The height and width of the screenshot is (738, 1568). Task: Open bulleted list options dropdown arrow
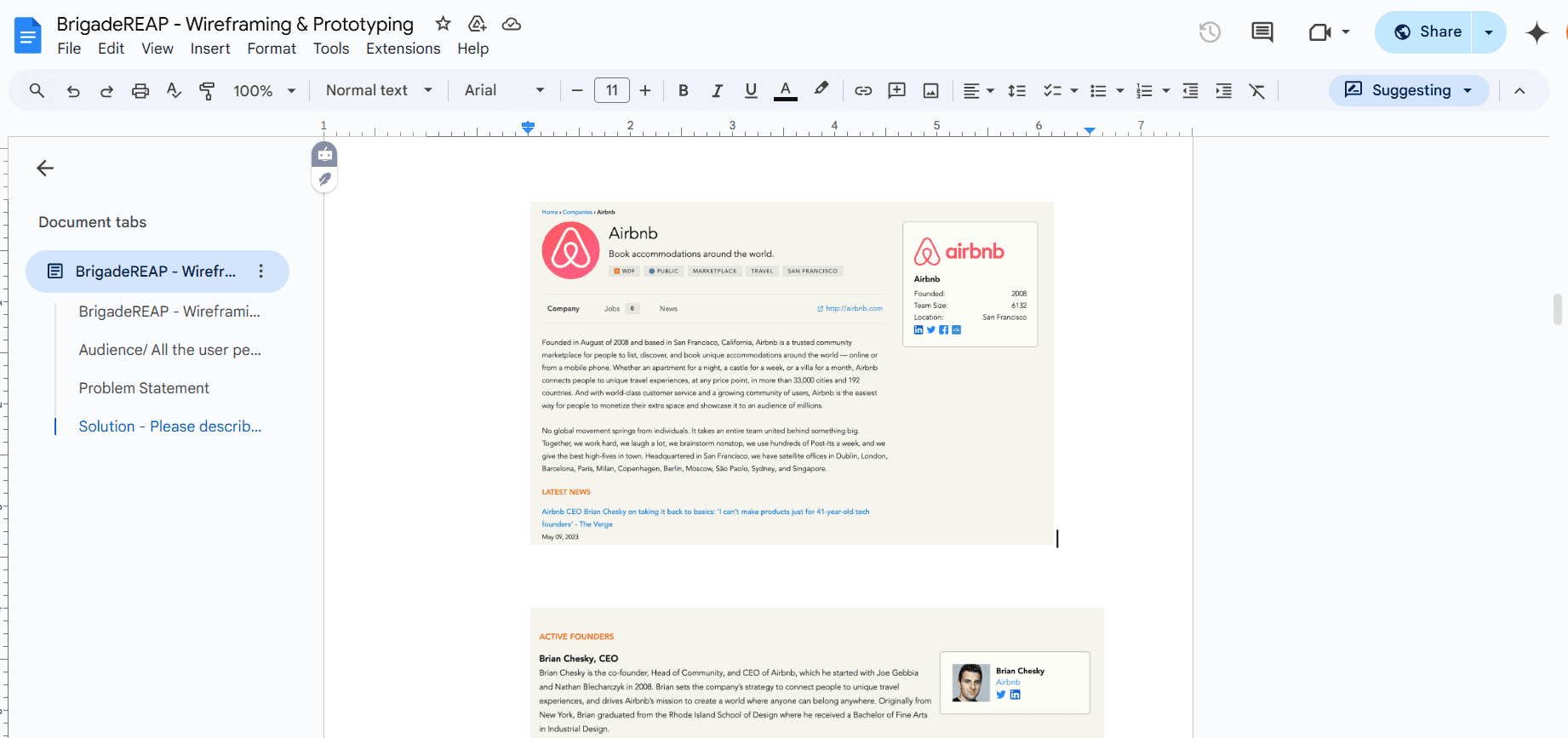(x=1120, y=90)
